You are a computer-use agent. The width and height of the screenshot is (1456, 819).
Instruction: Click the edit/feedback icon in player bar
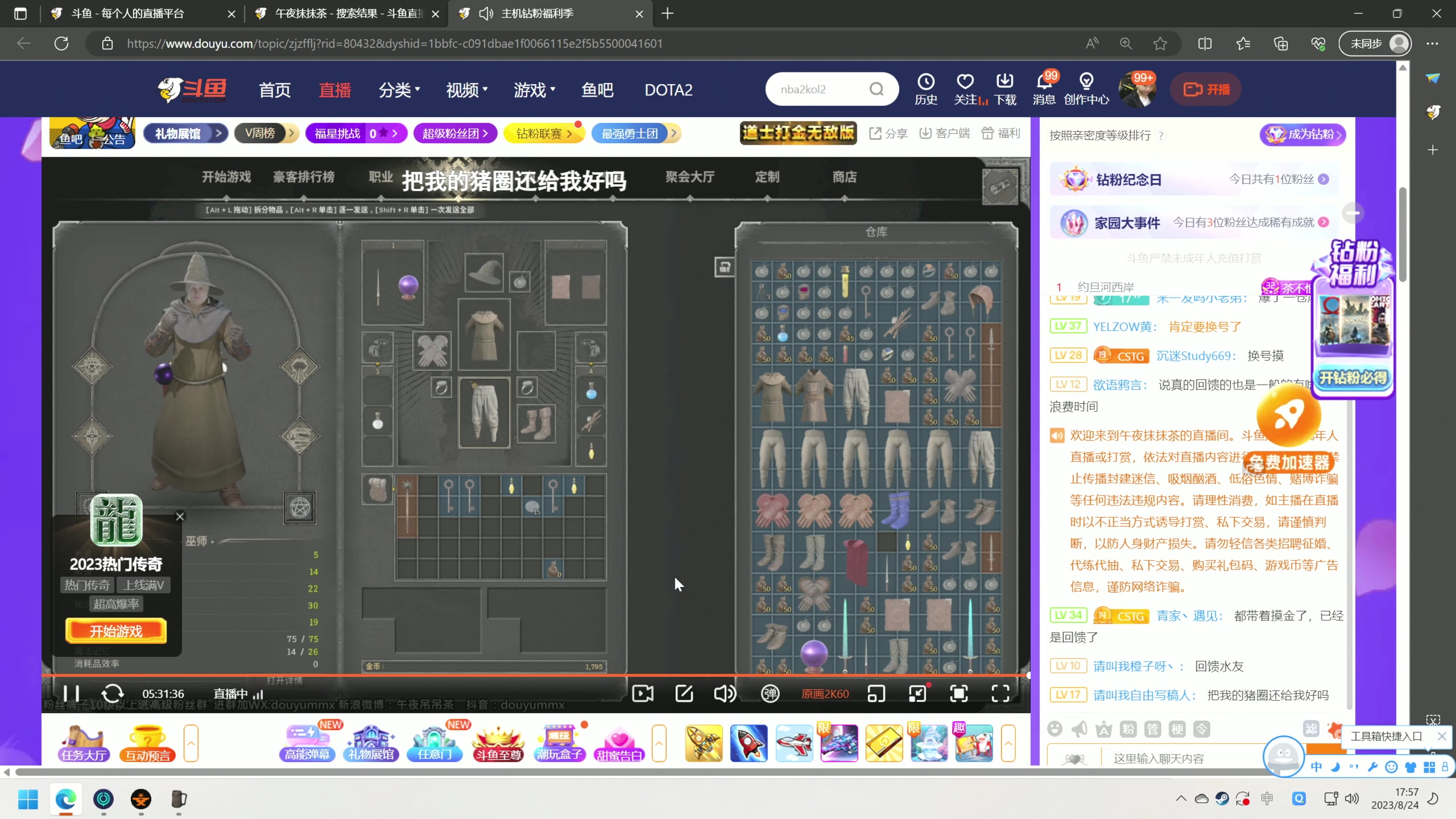click(684, 693)
